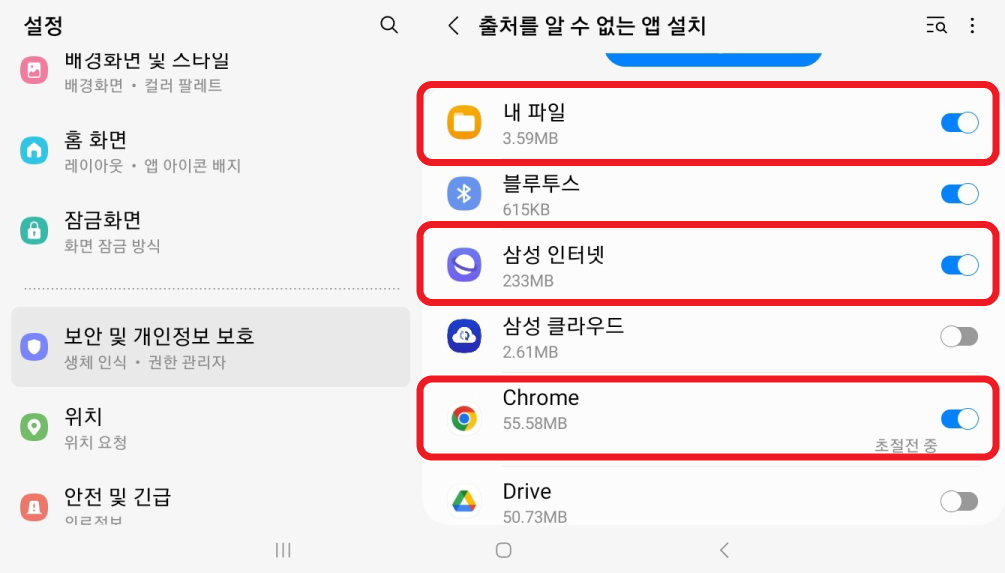
Task: Open the three-dot more options menu
Action: (973, 26)
